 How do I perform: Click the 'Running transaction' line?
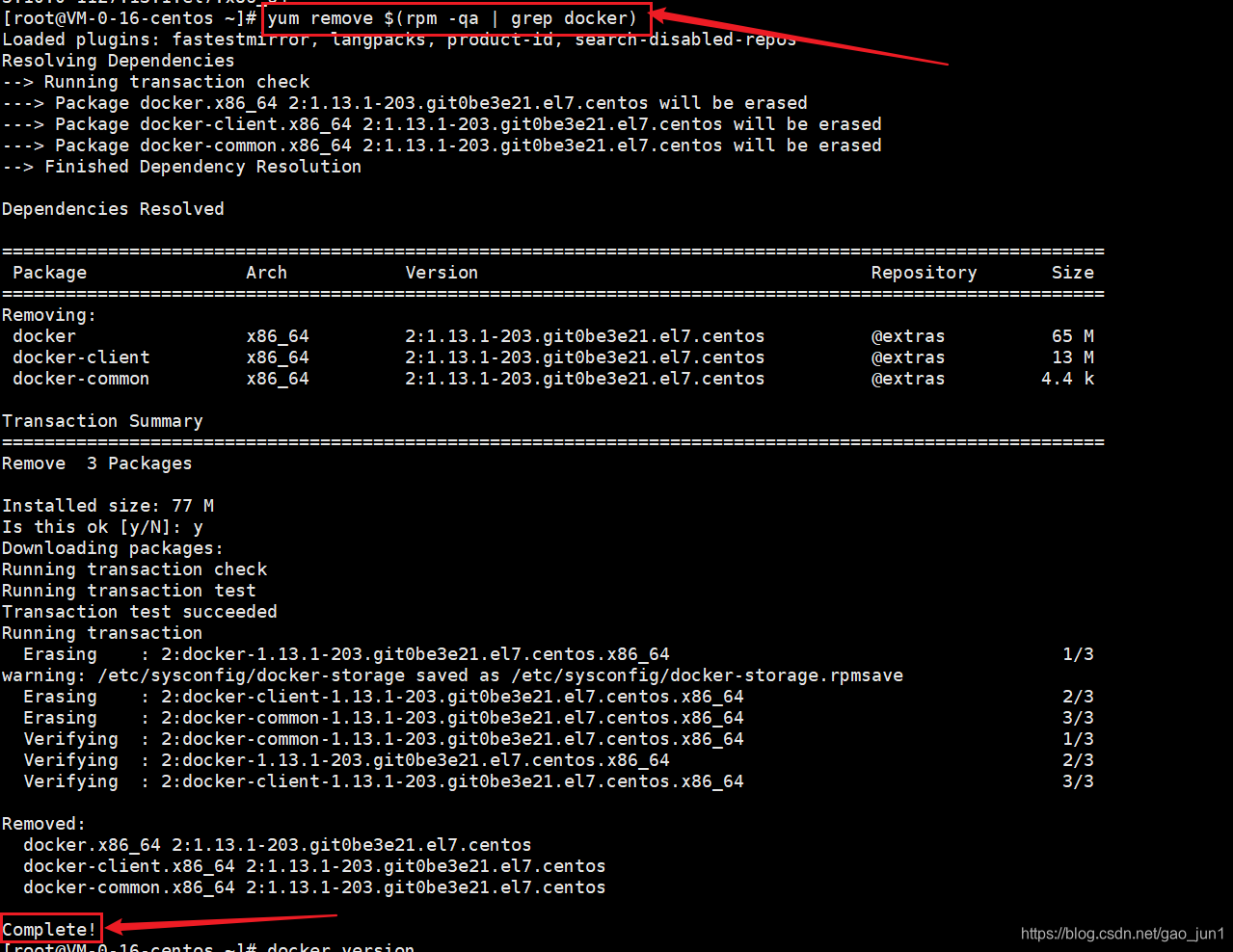click(x=102, y=633)
